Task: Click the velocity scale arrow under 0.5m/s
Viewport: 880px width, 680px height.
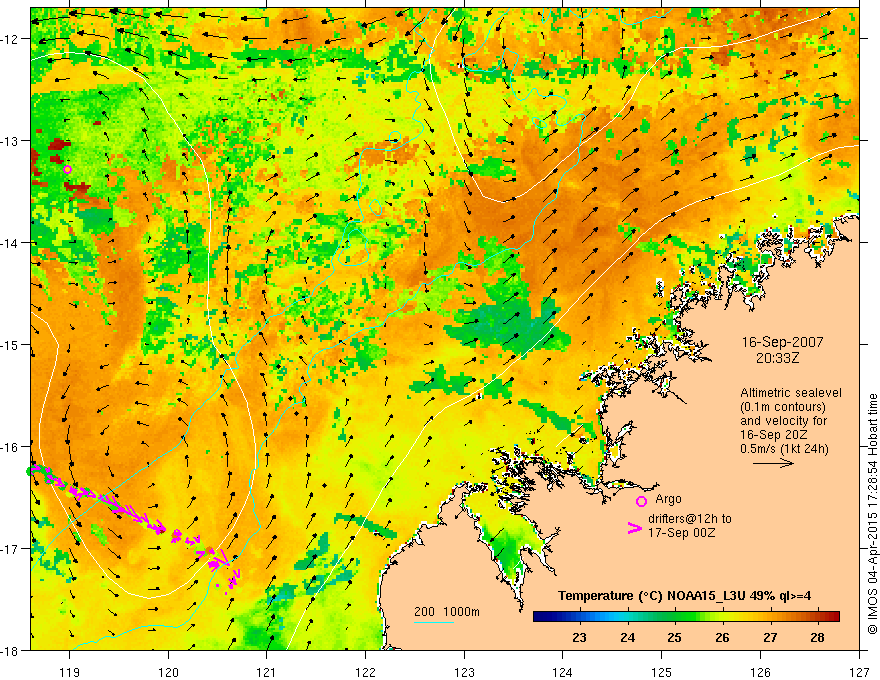Action: [x=773, y=463]
